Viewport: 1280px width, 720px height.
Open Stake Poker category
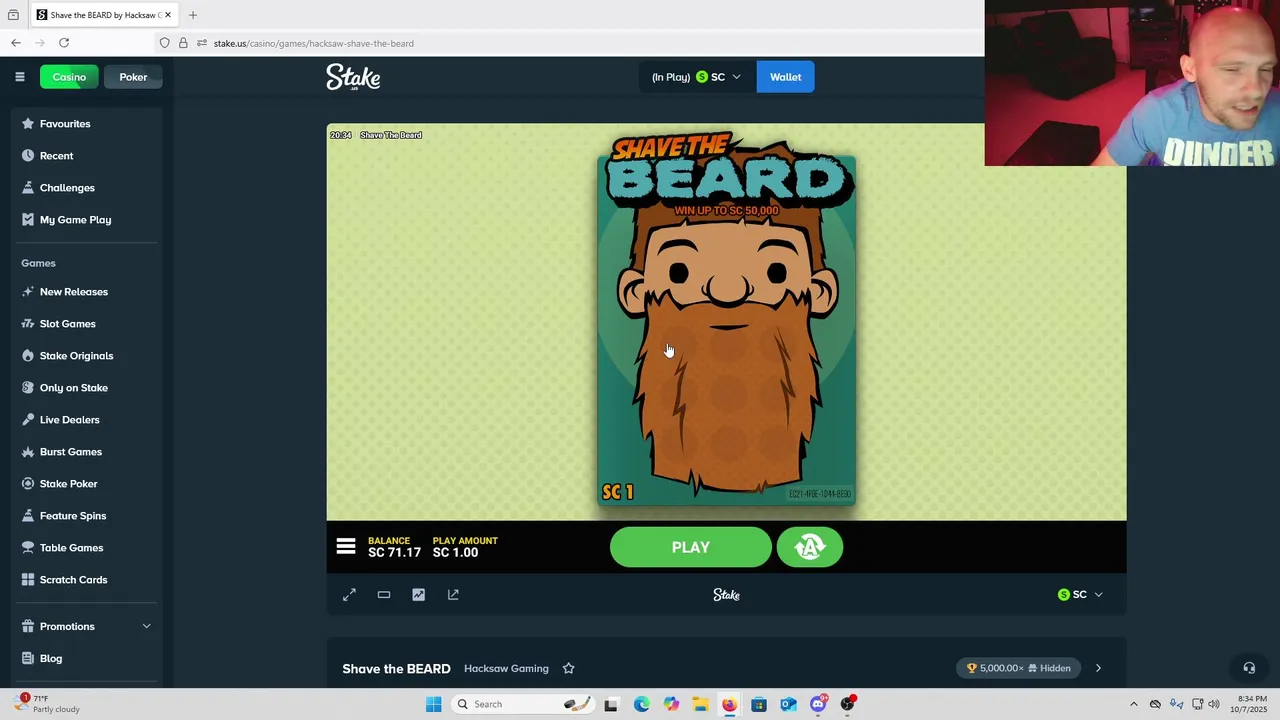(86, 484)
